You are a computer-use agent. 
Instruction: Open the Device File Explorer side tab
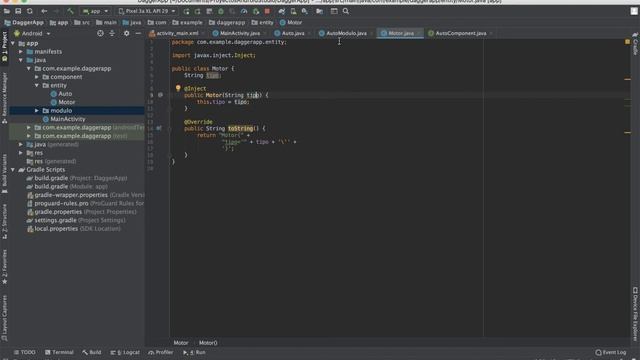pos(635,313)
